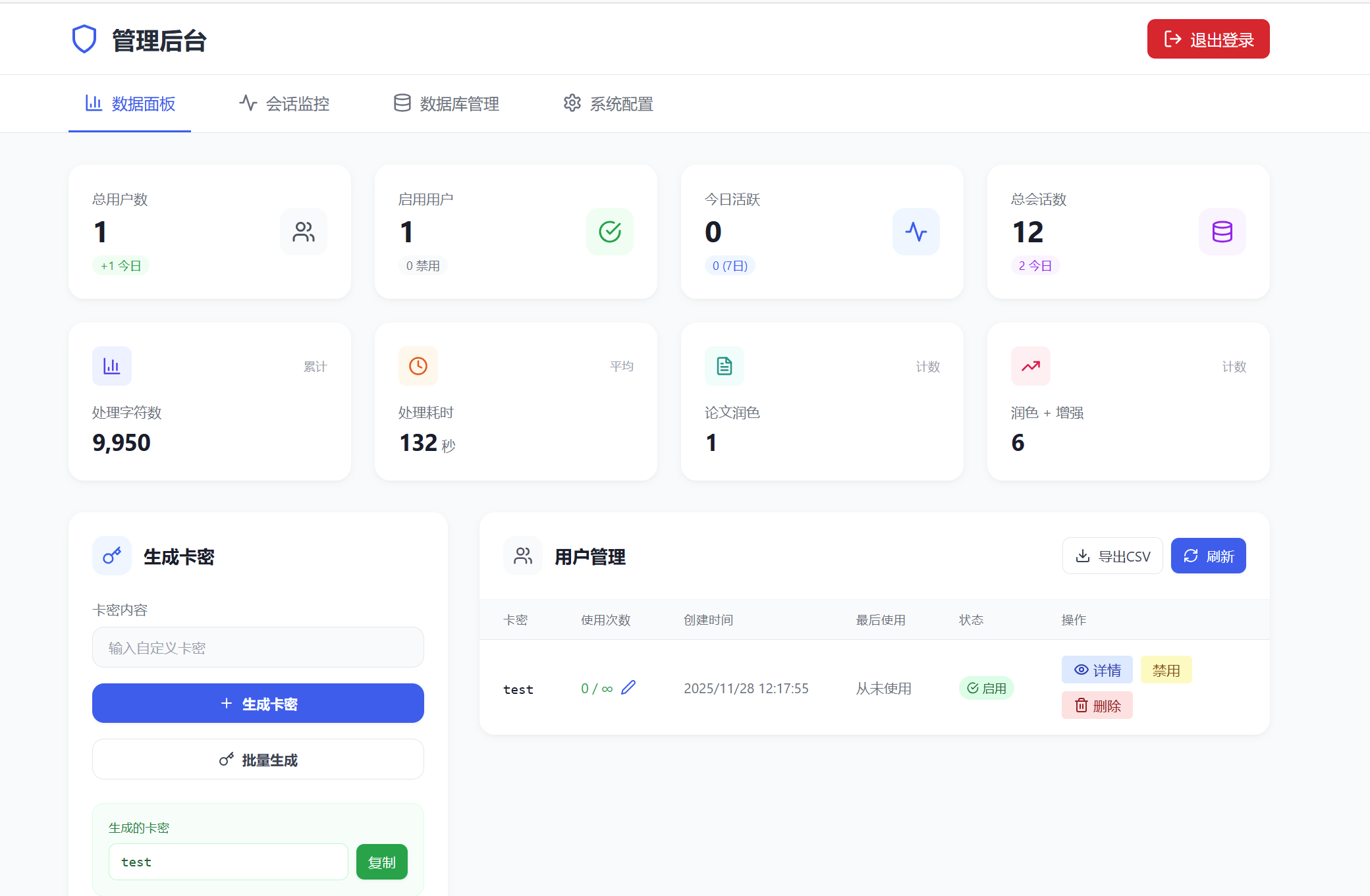The image size is (1370, 896).
Task: Click the green checkmark icon on 启用用户 card
Action: pos(609,232)
